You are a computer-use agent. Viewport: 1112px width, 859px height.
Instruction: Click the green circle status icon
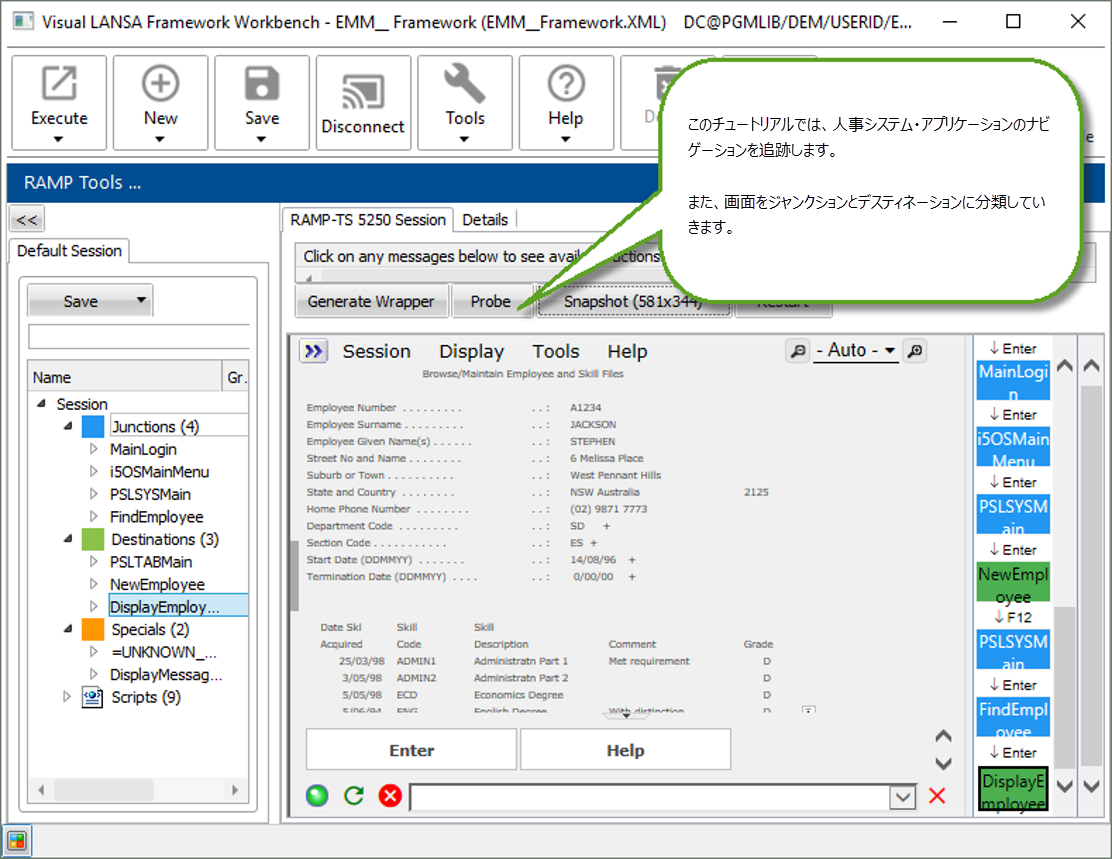317,796
